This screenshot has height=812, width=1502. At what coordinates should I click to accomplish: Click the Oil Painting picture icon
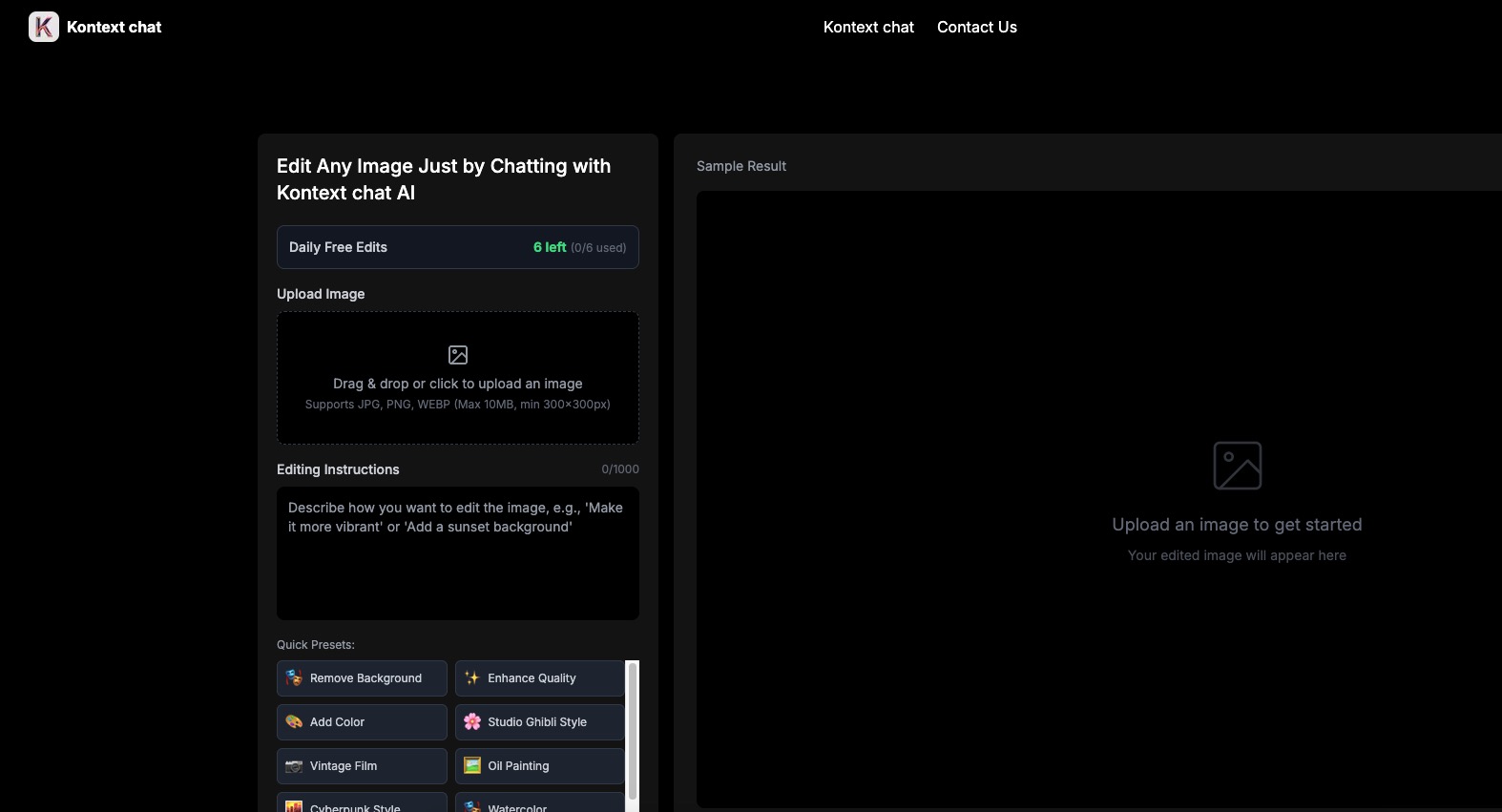click(x=472, y=766)
